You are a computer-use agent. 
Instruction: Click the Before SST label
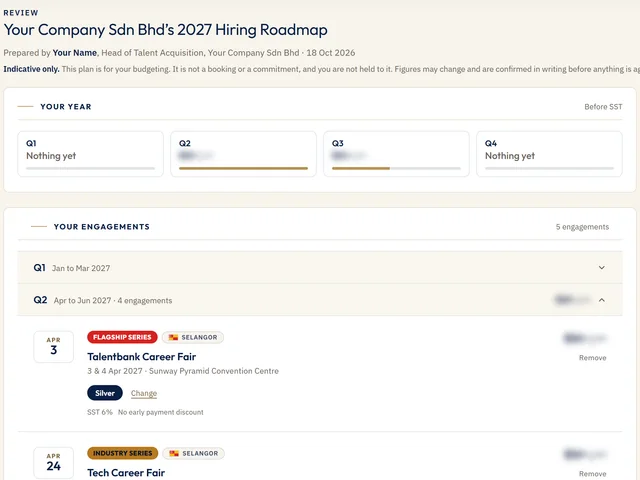click(603, 107)
